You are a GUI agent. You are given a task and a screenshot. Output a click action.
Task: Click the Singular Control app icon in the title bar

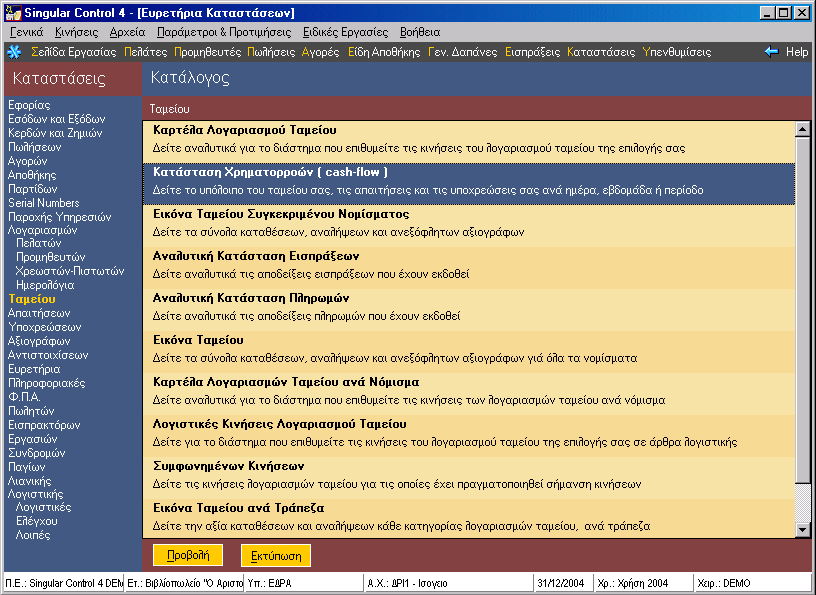(13, 12)
